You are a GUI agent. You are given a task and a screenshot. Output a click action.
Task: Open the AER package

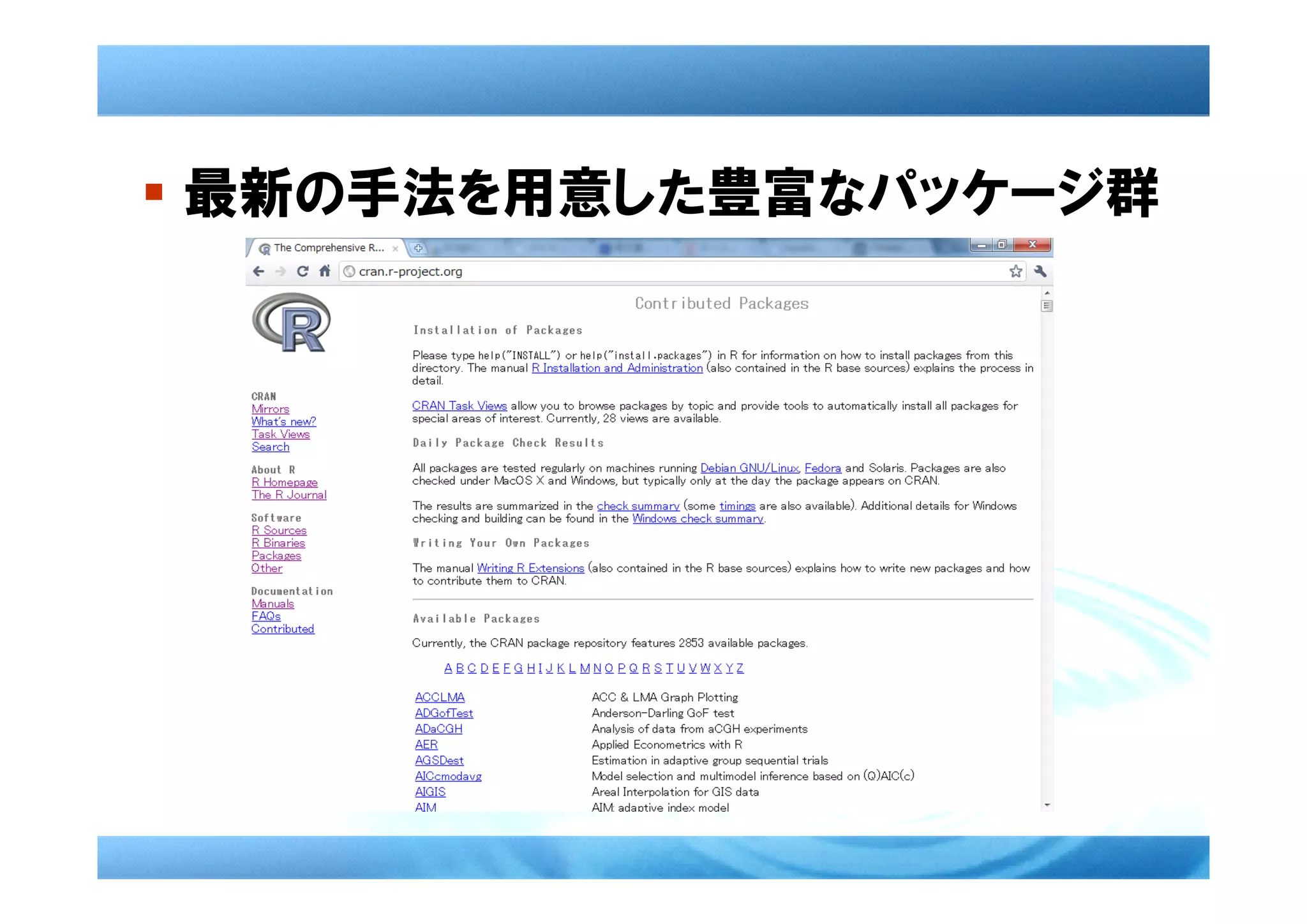(x=426, y=745)
